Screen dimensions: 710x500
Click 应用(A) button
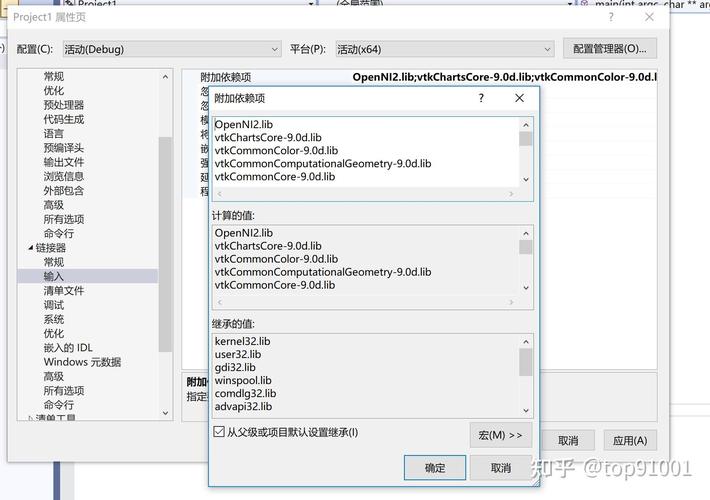(x=630, y=441)
